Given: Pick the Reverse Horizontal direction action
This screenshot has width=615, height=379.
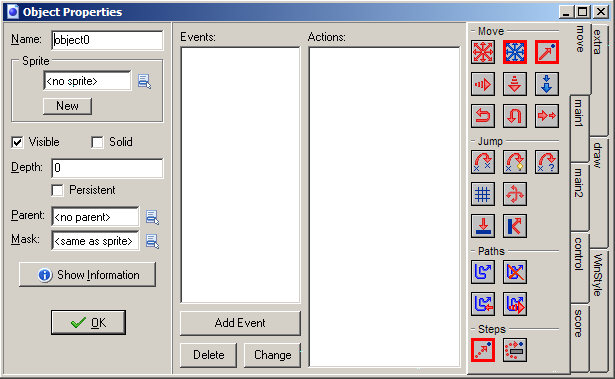Looking at the screenshot, I should pyautogui.click(x=483, y=116).
